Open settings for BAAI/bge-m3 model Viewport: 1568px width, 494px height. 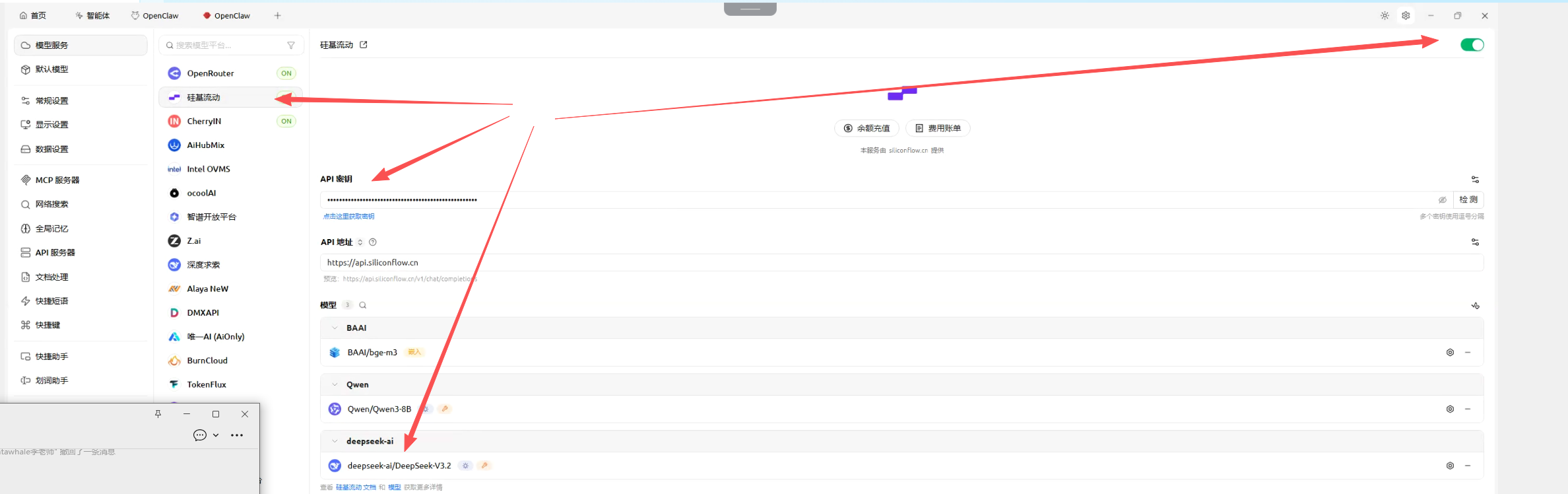coord(1450,353)
